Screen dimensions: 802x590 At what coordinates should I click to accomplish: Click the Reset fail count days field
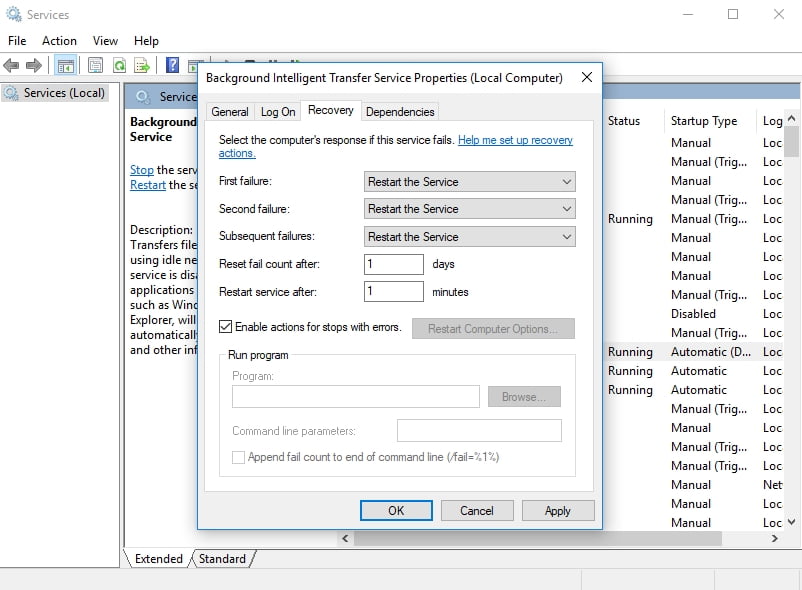[x=394, y=264]
